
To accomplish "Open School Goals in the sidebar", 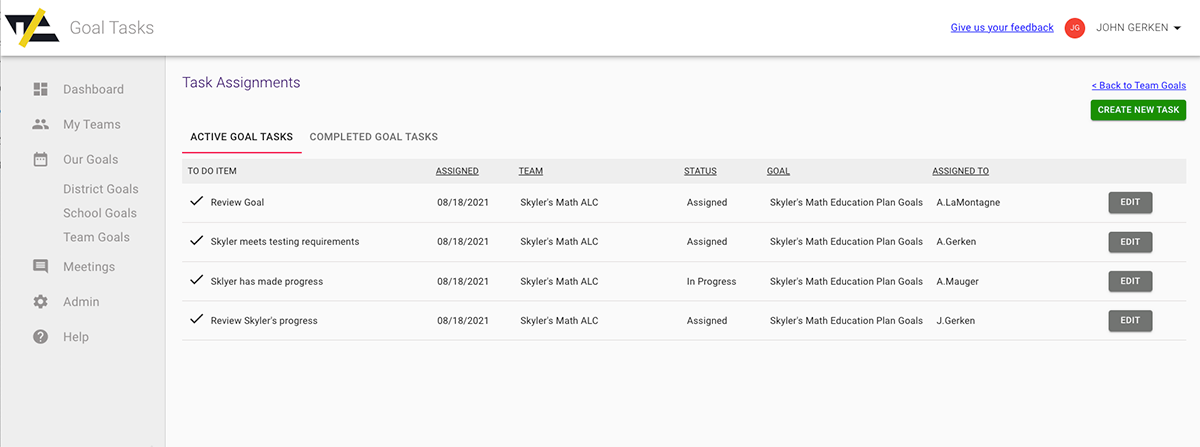I will coord(100,213).
